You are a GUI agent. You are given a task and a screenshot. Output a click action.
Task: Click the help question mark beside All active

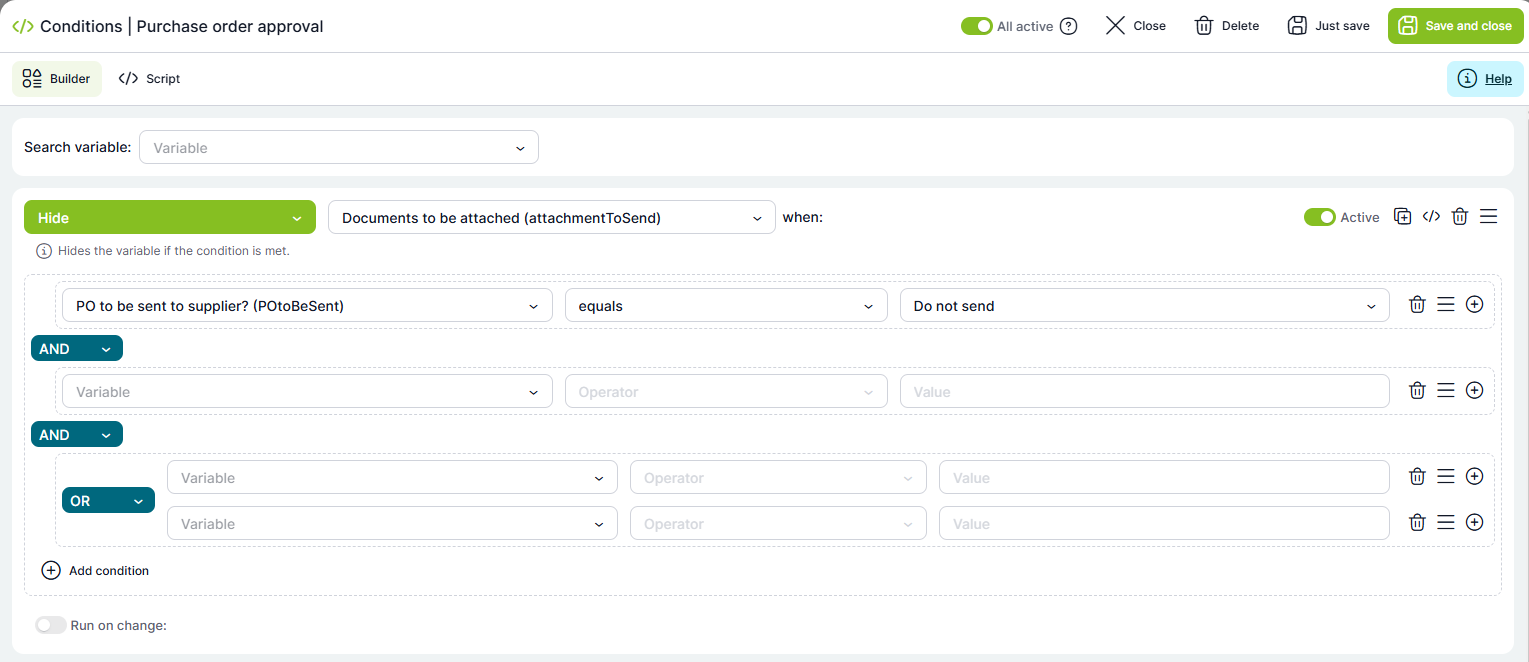[x=1069, y=26]
